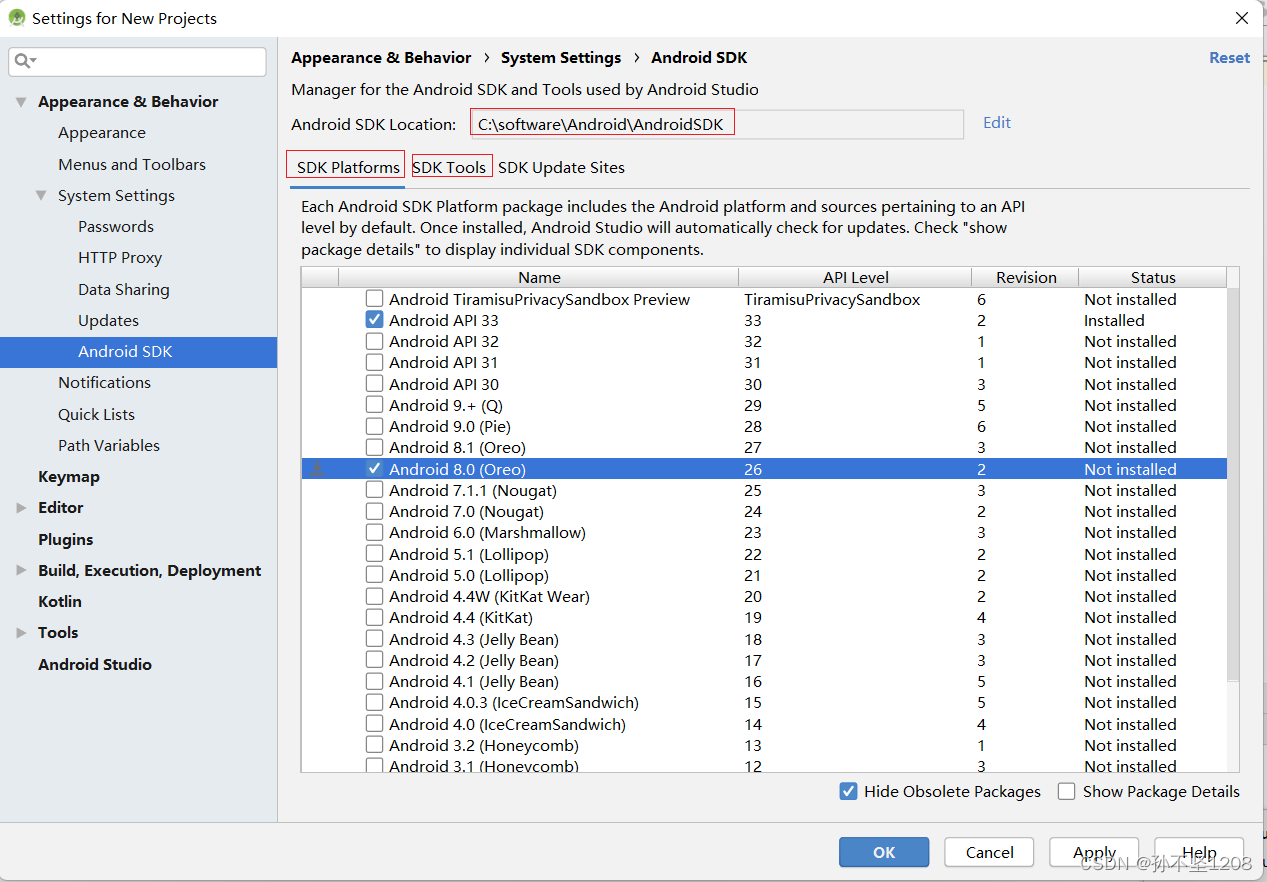
Task: Click the Android SDK Location path field
Action: 716,124
